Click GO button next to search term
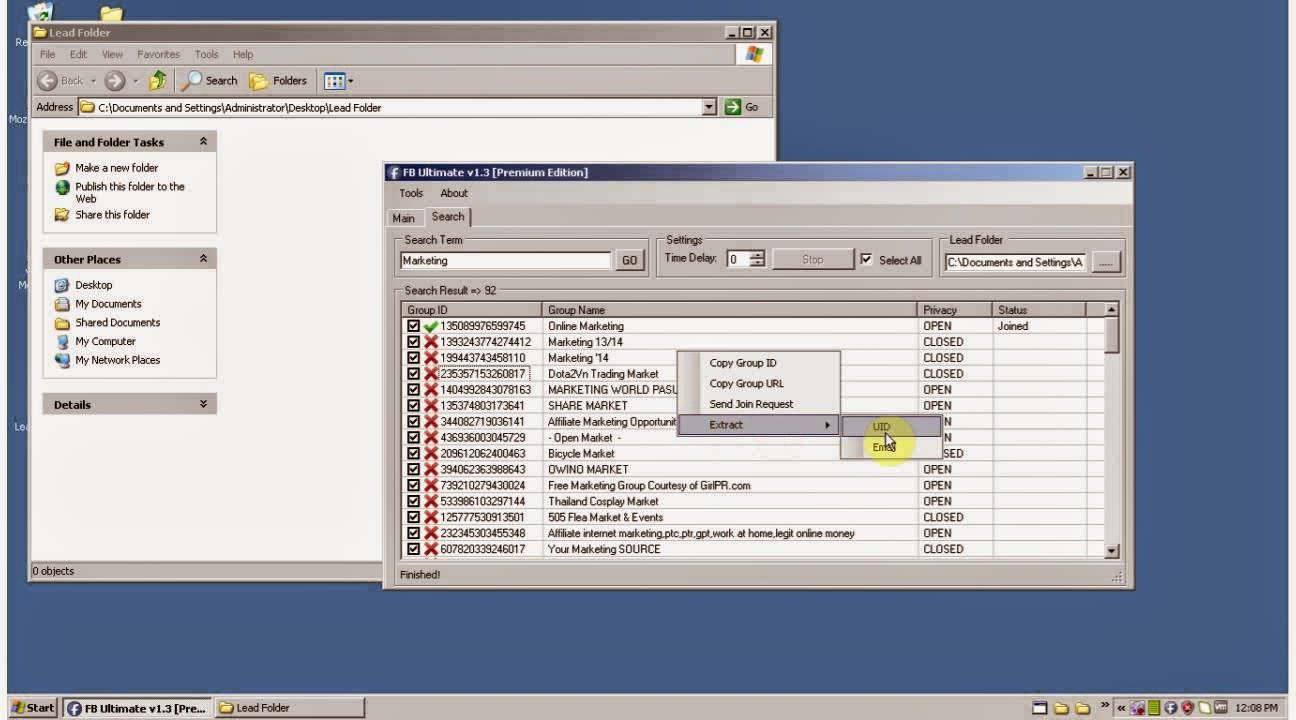The image size is (1296, 720). 629,260
